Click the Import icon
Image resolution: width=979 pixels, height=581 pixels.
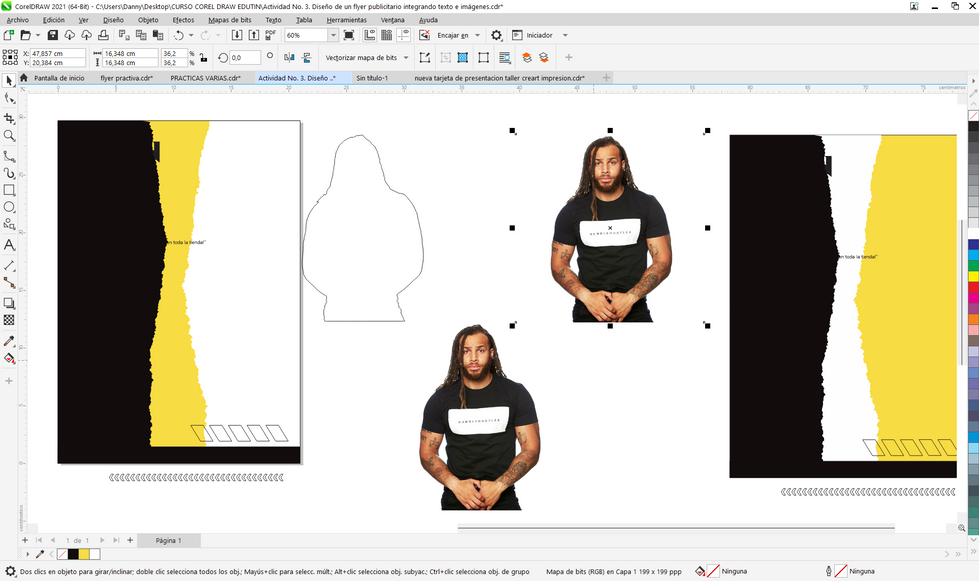pos(237,36)
